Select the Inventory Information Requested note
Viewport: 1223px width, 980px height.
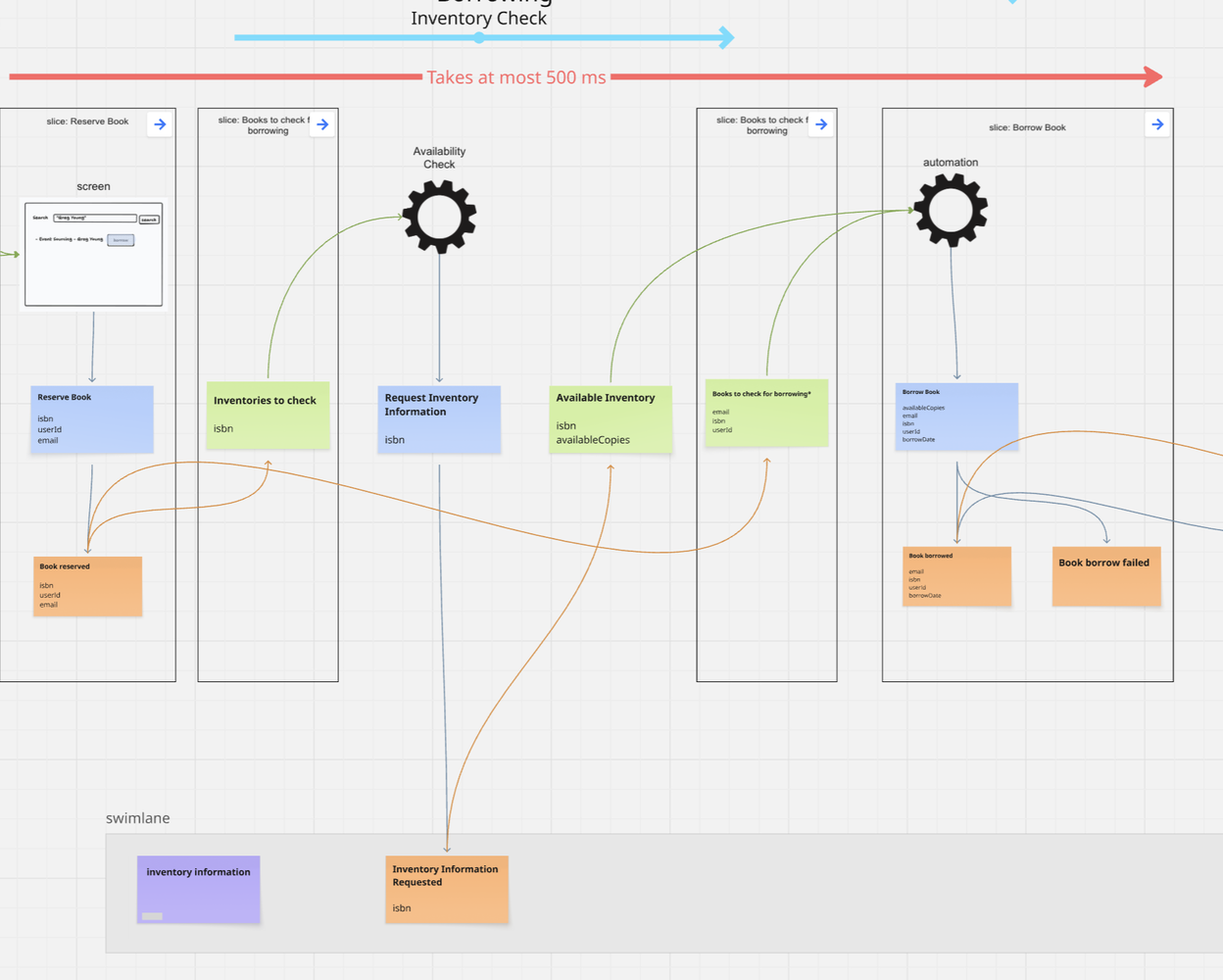tap(447, 888)
